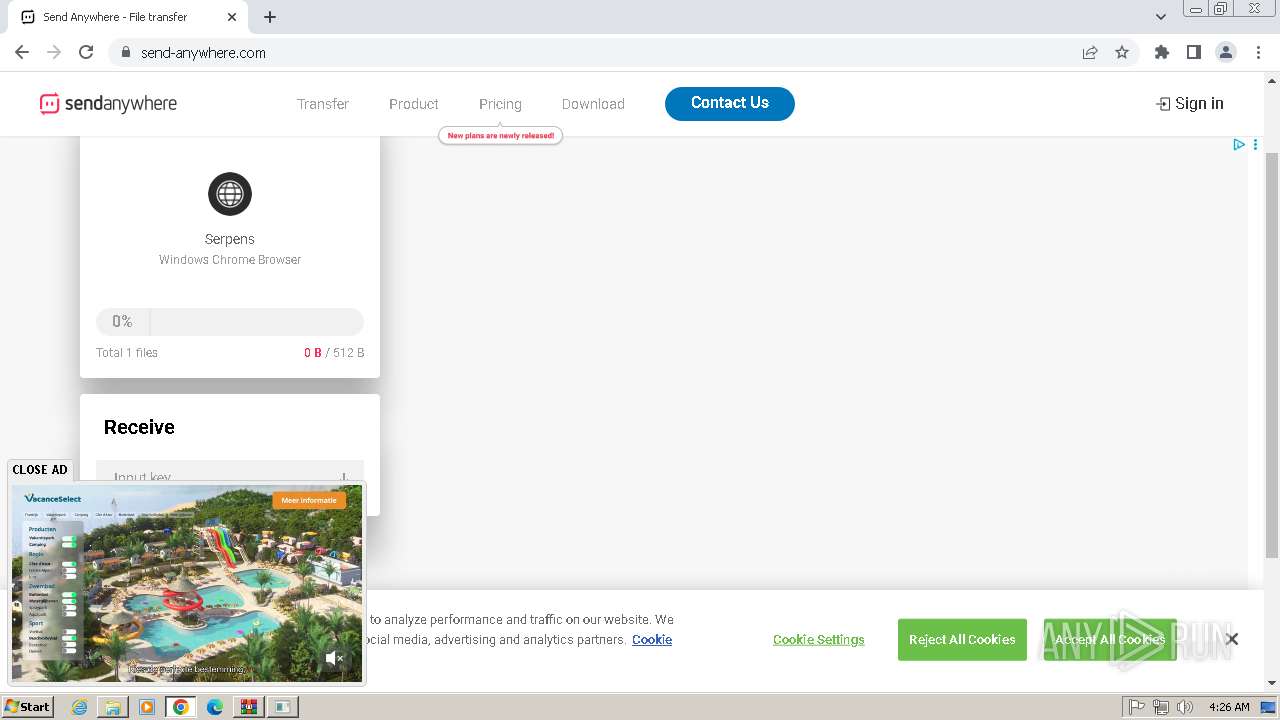This screenshot has height=720, width=1280.
Task: Click the volume speaker tray icon
Action: tap(1185, 707)
